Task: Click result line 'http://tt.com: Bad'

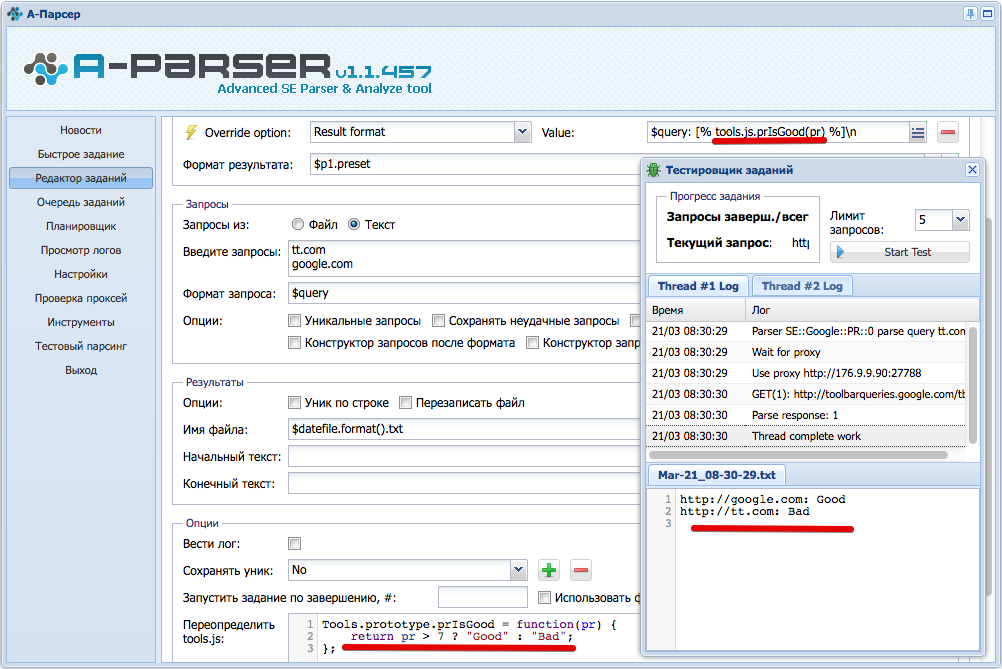Action: 744,511
